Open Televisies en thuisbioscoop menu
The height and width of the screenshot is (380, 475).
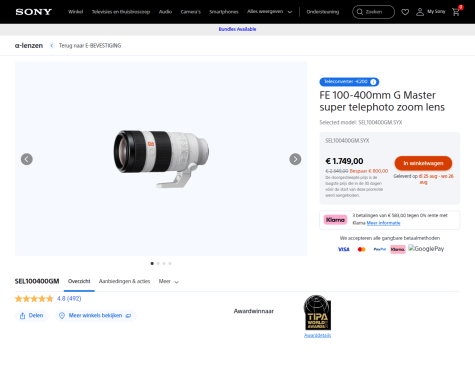pos(121,12)
